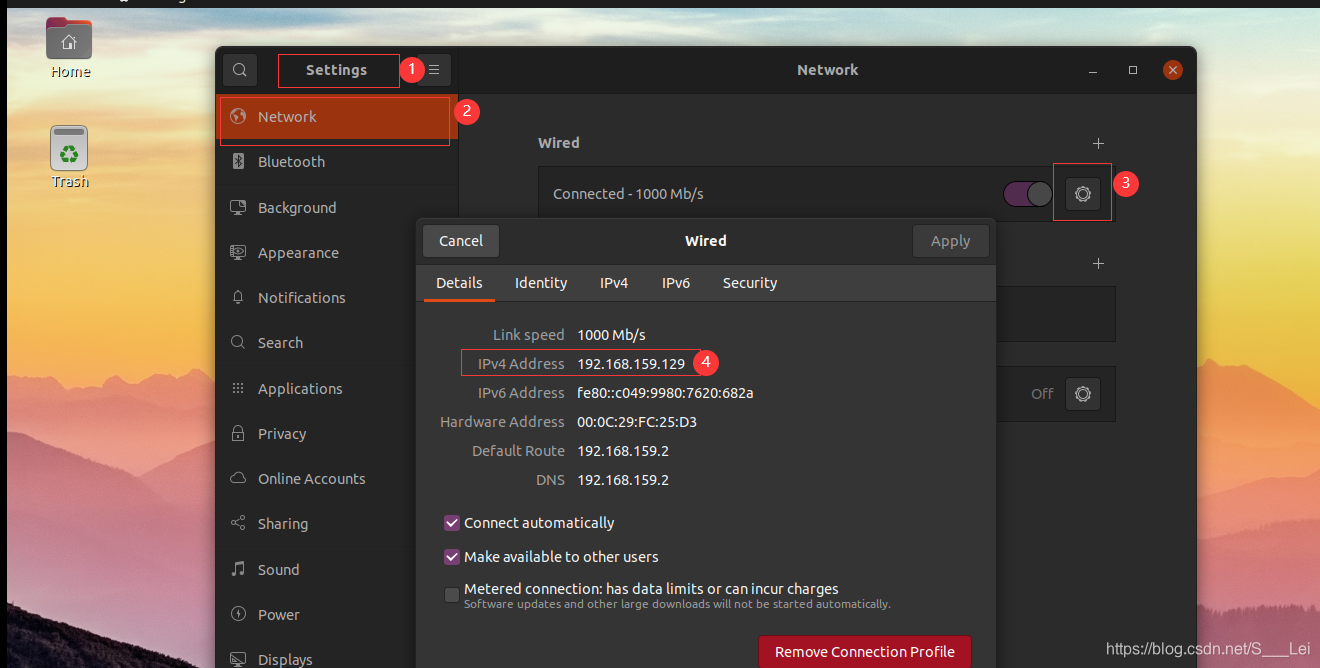Click the plus icon below Wired section

1098,263
